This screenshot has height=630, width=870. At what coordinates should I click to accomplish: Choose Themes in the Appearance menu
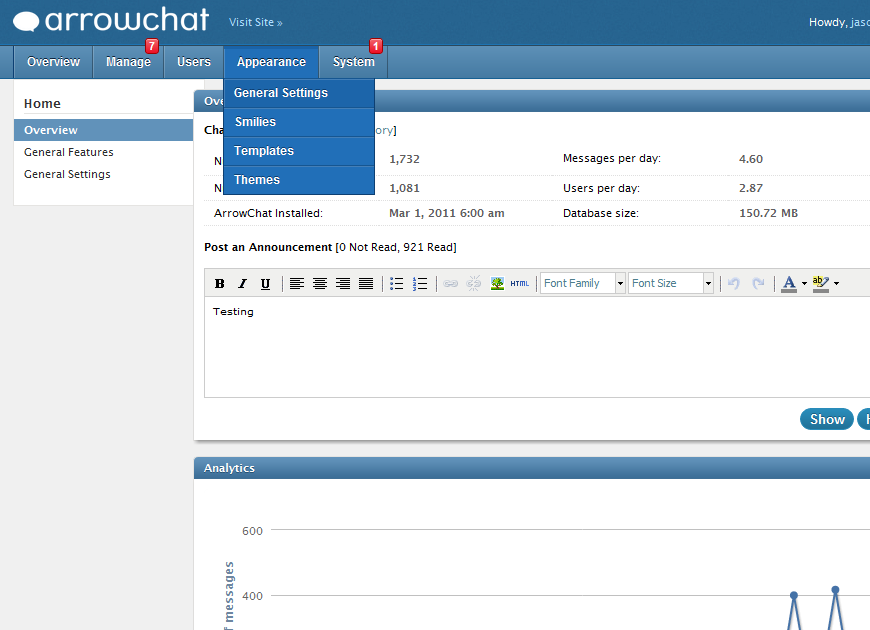tap(257, 180)
